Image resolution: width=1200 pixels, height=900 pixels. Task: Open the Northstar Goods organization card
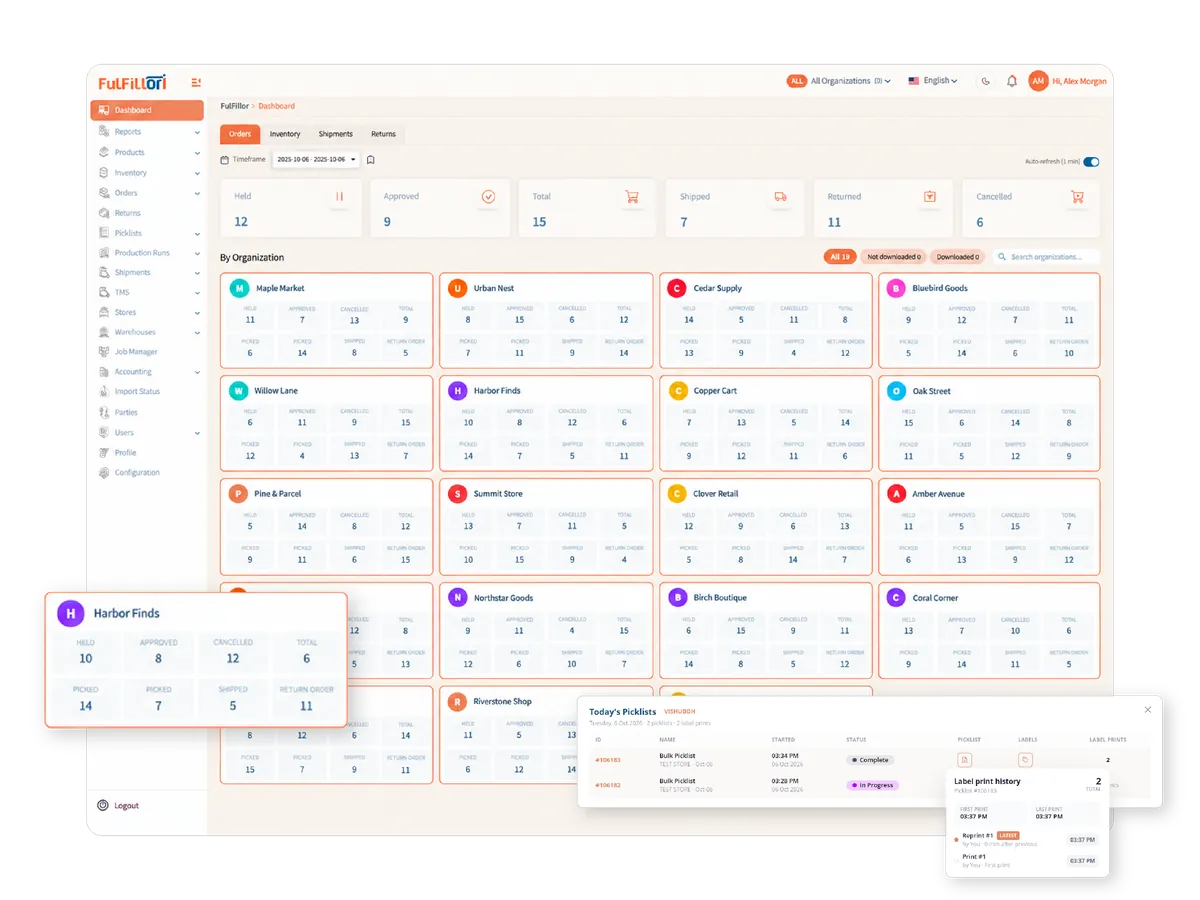[x=546, y=630]
